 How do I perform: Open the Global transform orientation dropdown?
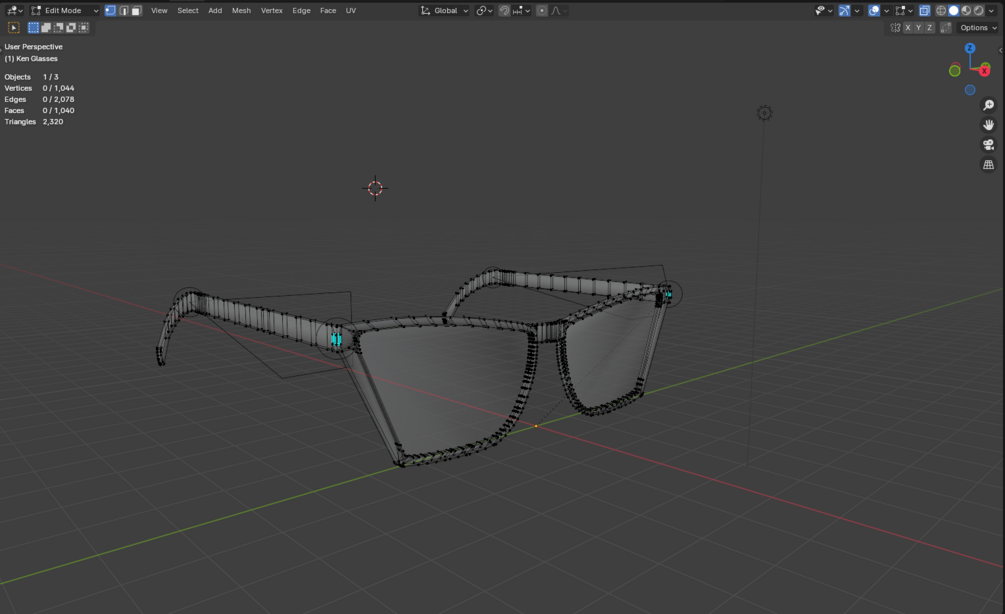(444, 10)
